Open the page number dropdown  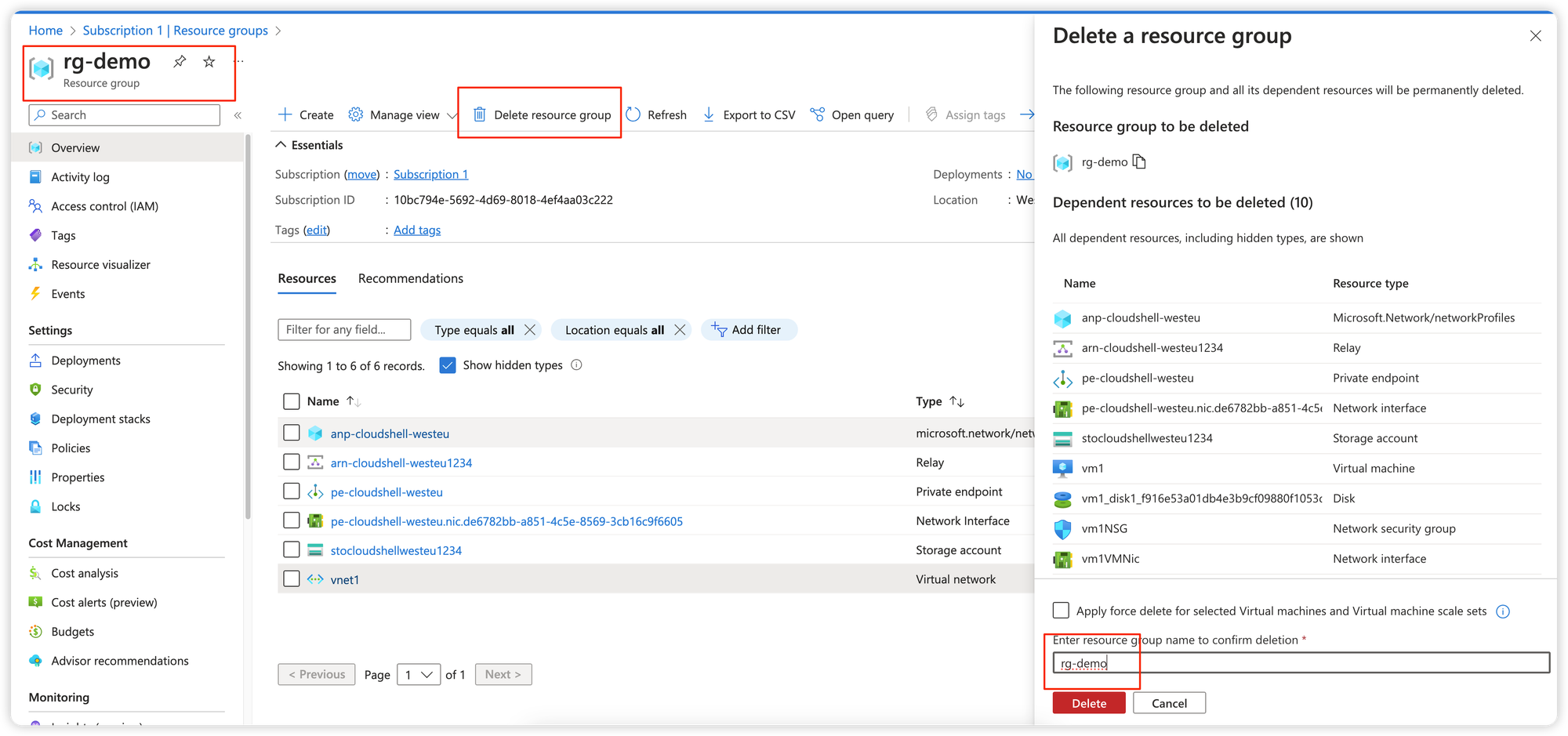pyautogui.click(x=419, y=674)
